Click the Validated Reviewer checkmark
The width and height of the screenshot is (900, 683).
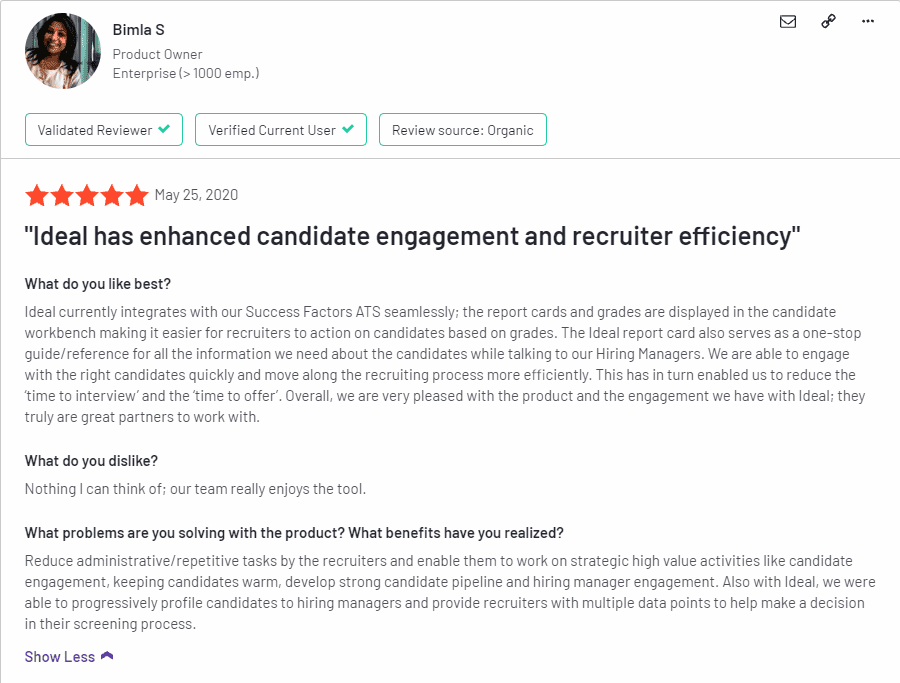point(164,129)
